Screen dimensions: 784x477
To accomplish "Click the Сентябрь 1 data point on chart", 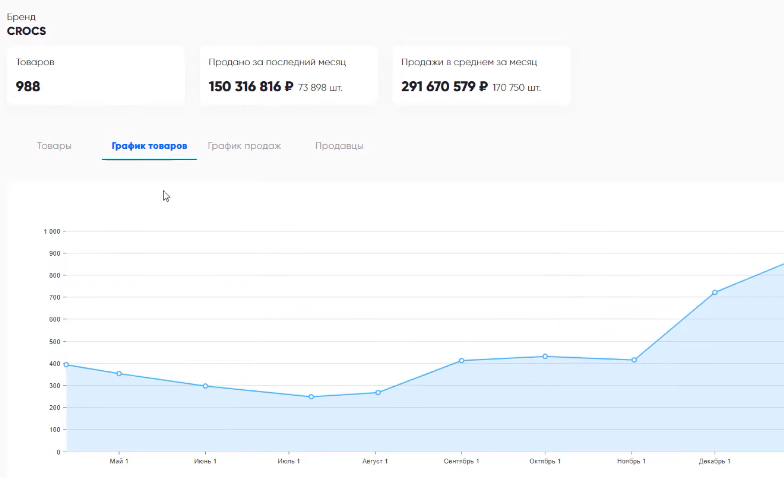I will tap(462, 360).
